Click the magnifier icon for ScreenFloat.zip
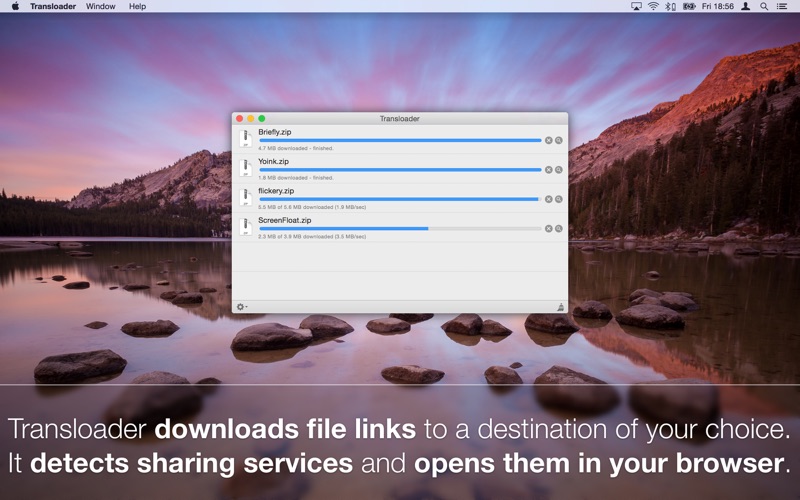 tap(559, 228)
